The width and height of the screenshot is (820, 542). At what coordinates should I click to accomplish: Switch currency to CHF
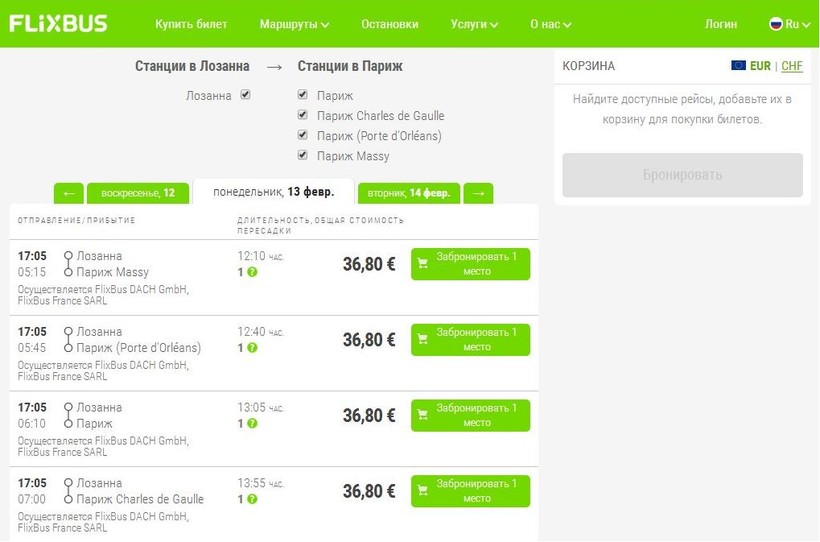point(792,66)
